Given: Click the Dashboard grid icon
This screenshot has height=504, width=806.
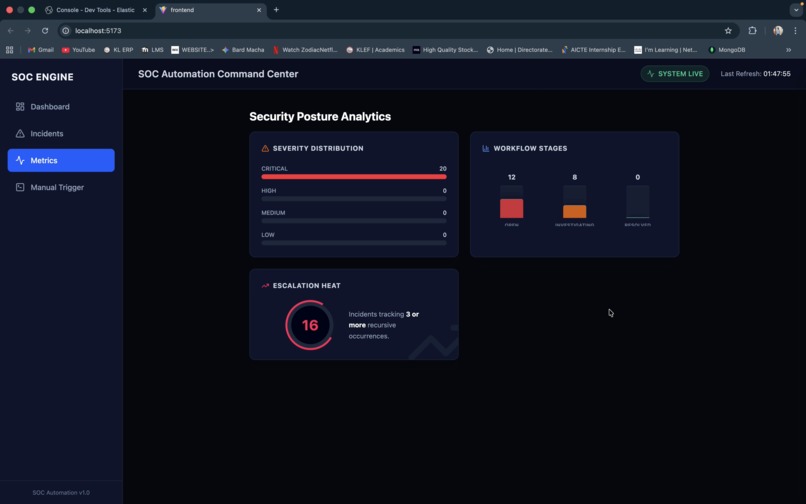Looking at the screenshot, I should pos(20,106).
